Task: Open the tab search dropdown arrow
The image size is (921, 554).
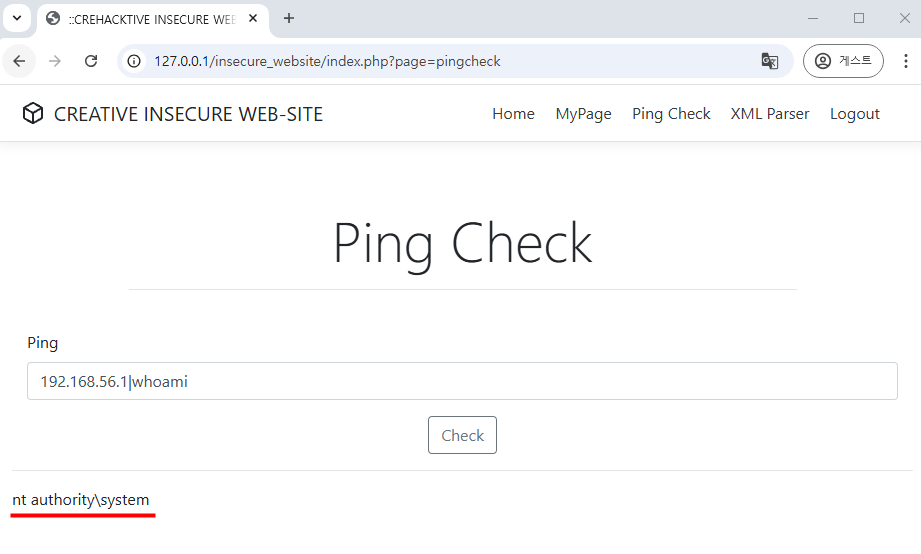Action: point(17,18)
